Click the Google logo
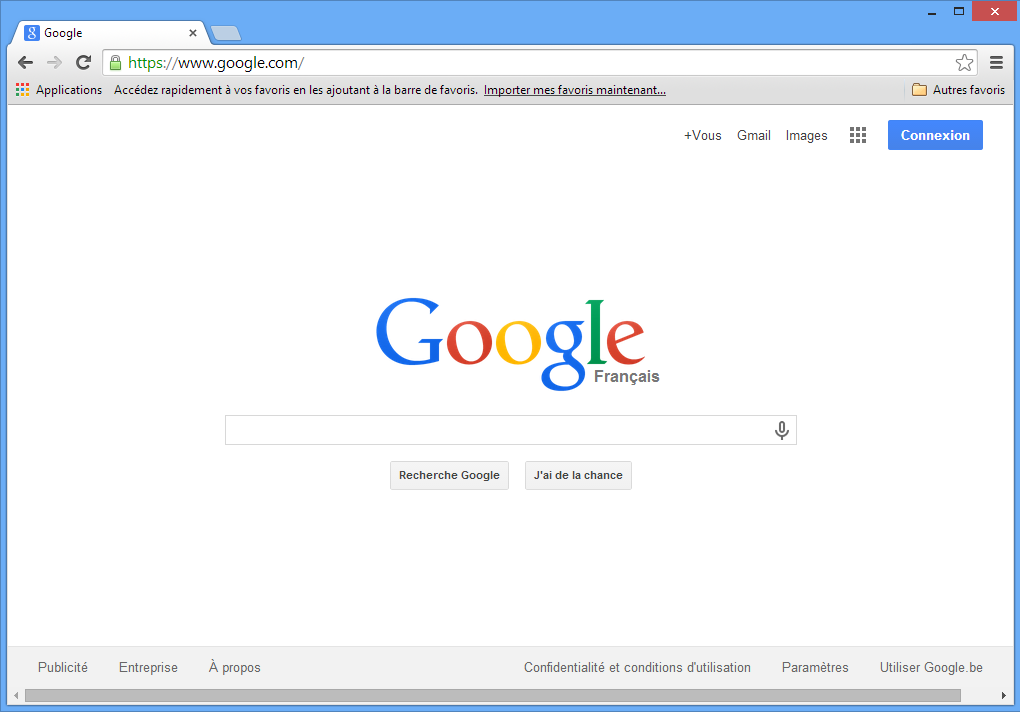Viewport: 1020px width, 712px height. pyautogui.click(x=512, y=343)
